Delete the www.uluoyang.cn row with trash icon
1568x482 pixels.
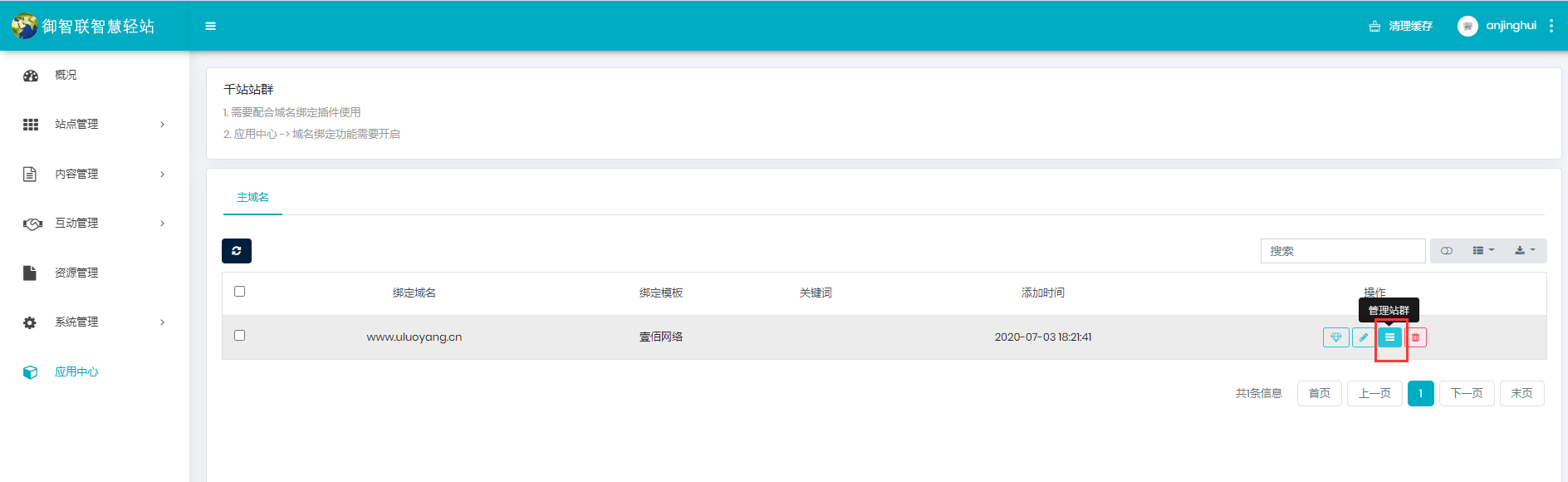click(x=1416, y=337)
